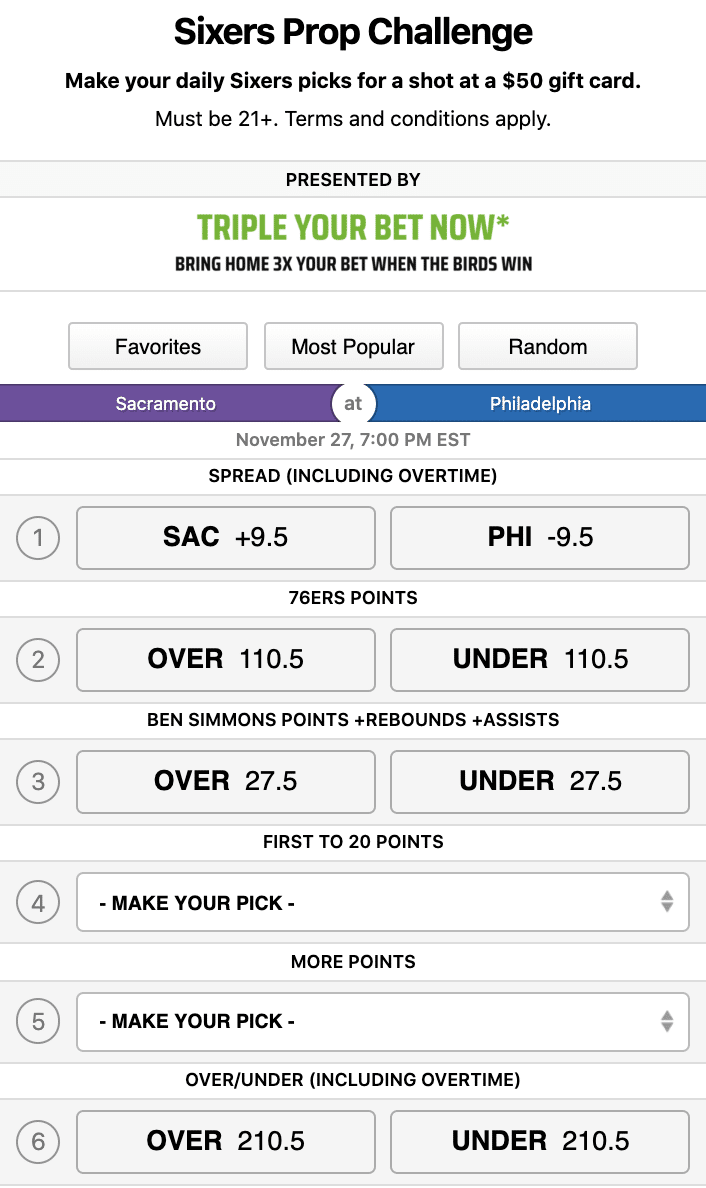Viewport: 706px width, 1188px height.
Task: Click the question 4 number circle
Action: pos(38,903)
